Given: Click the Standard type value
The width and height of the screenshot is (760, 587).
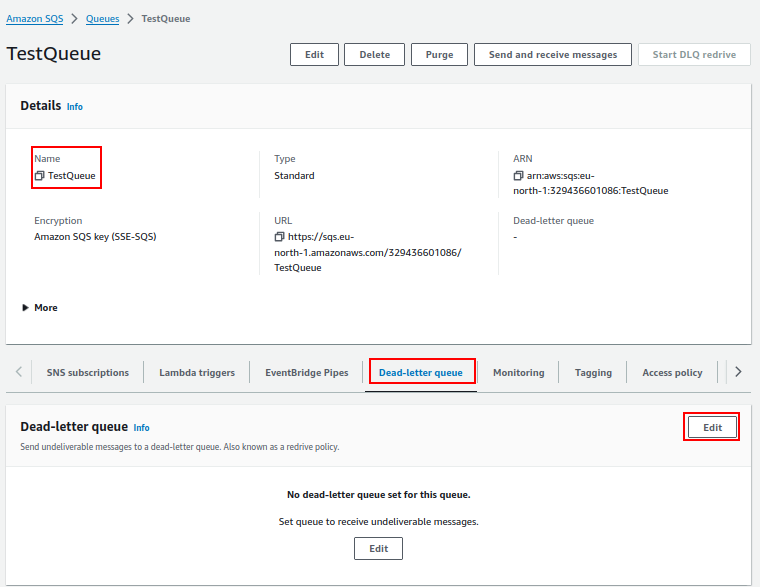Looking at the screenshot, I should tap(294, 175).
